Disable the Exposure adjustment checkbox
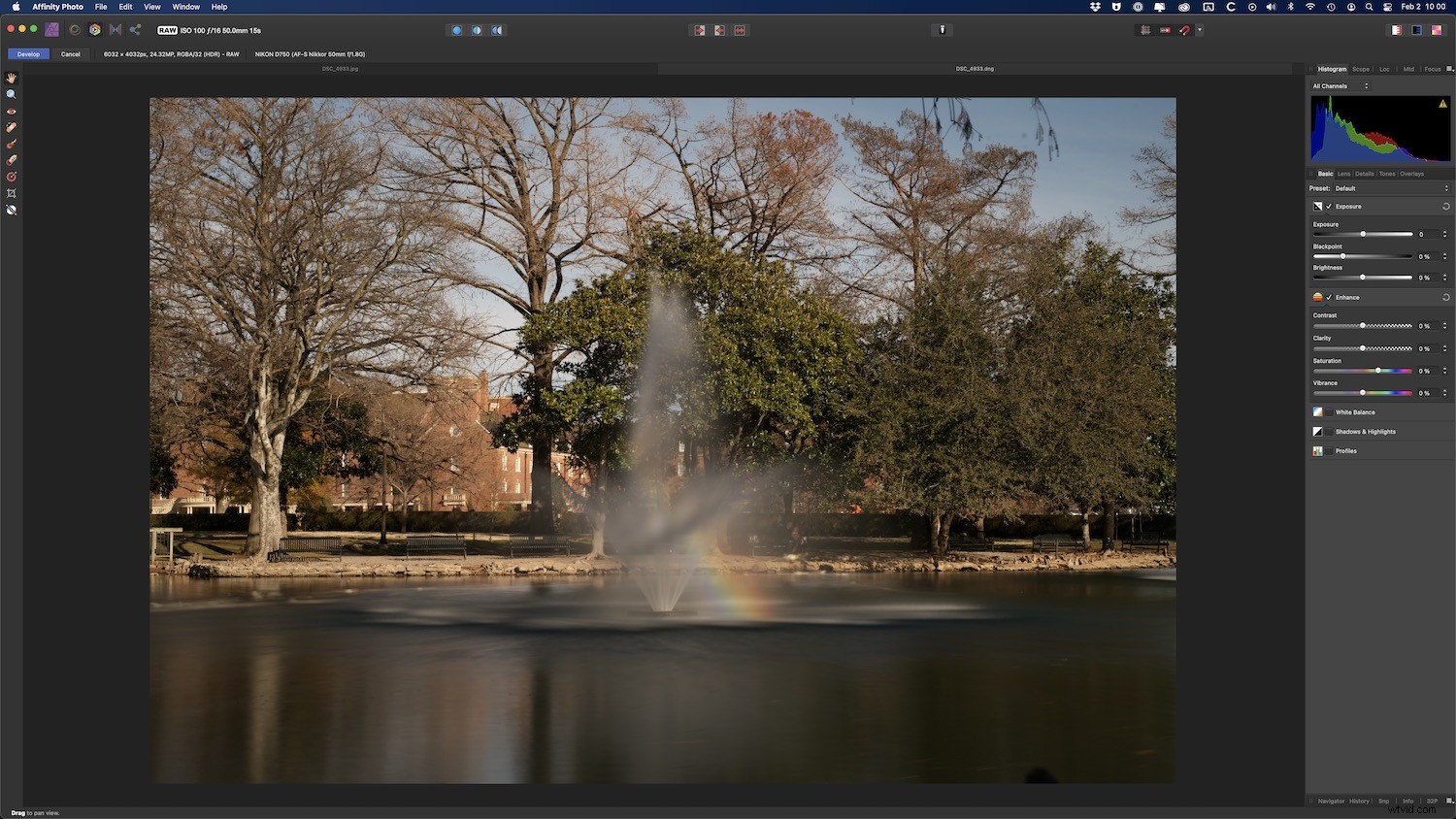Screen dimensions: 1456x819 1329,206
